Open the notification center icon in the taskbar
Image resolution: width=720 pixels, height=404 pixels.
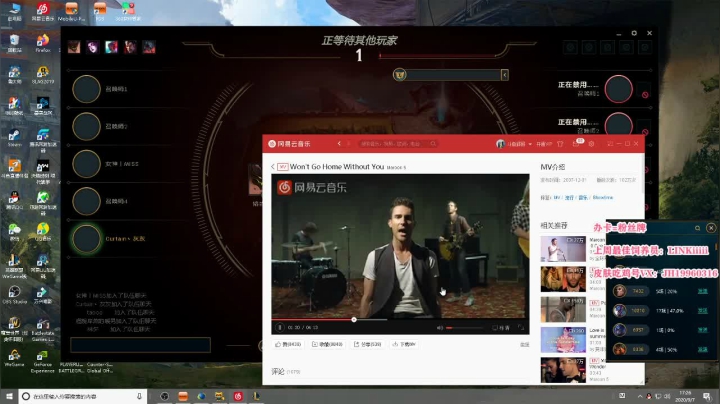(x=707, y=396)
